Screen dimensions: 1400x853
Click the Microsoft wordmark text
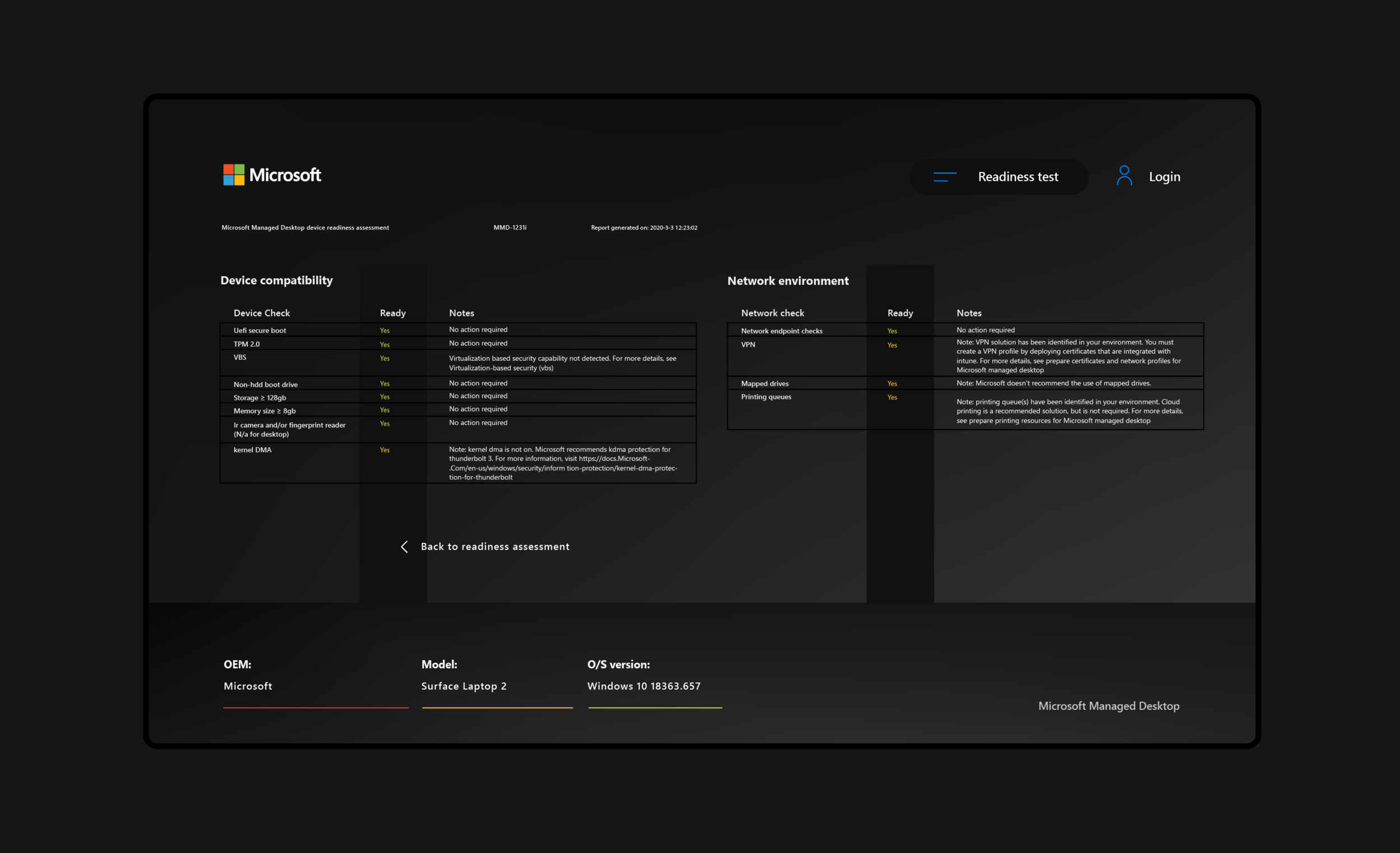tap(285, 175)
